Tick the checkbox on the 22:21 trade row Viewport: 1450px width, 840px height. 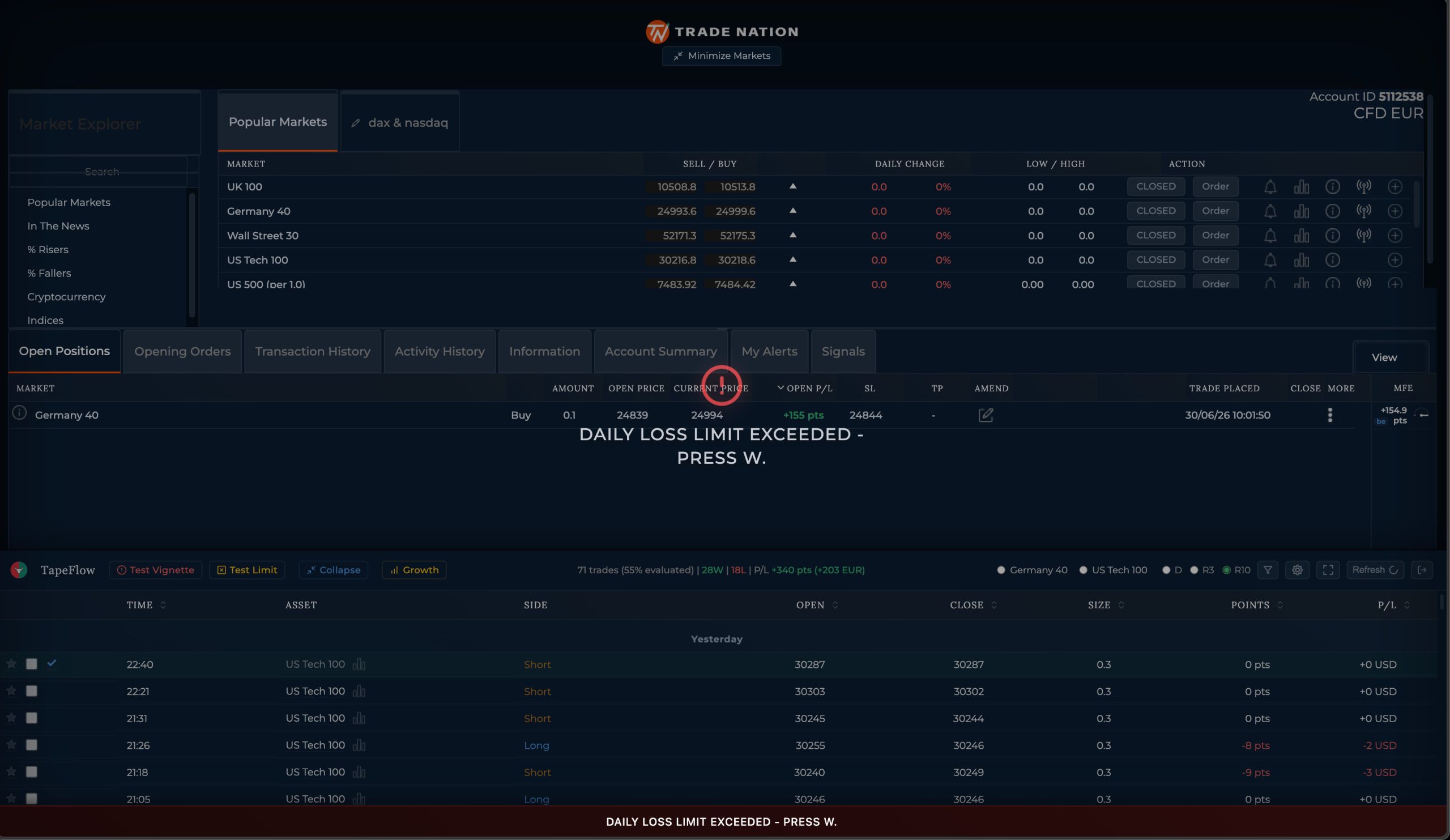coord(32,691)
